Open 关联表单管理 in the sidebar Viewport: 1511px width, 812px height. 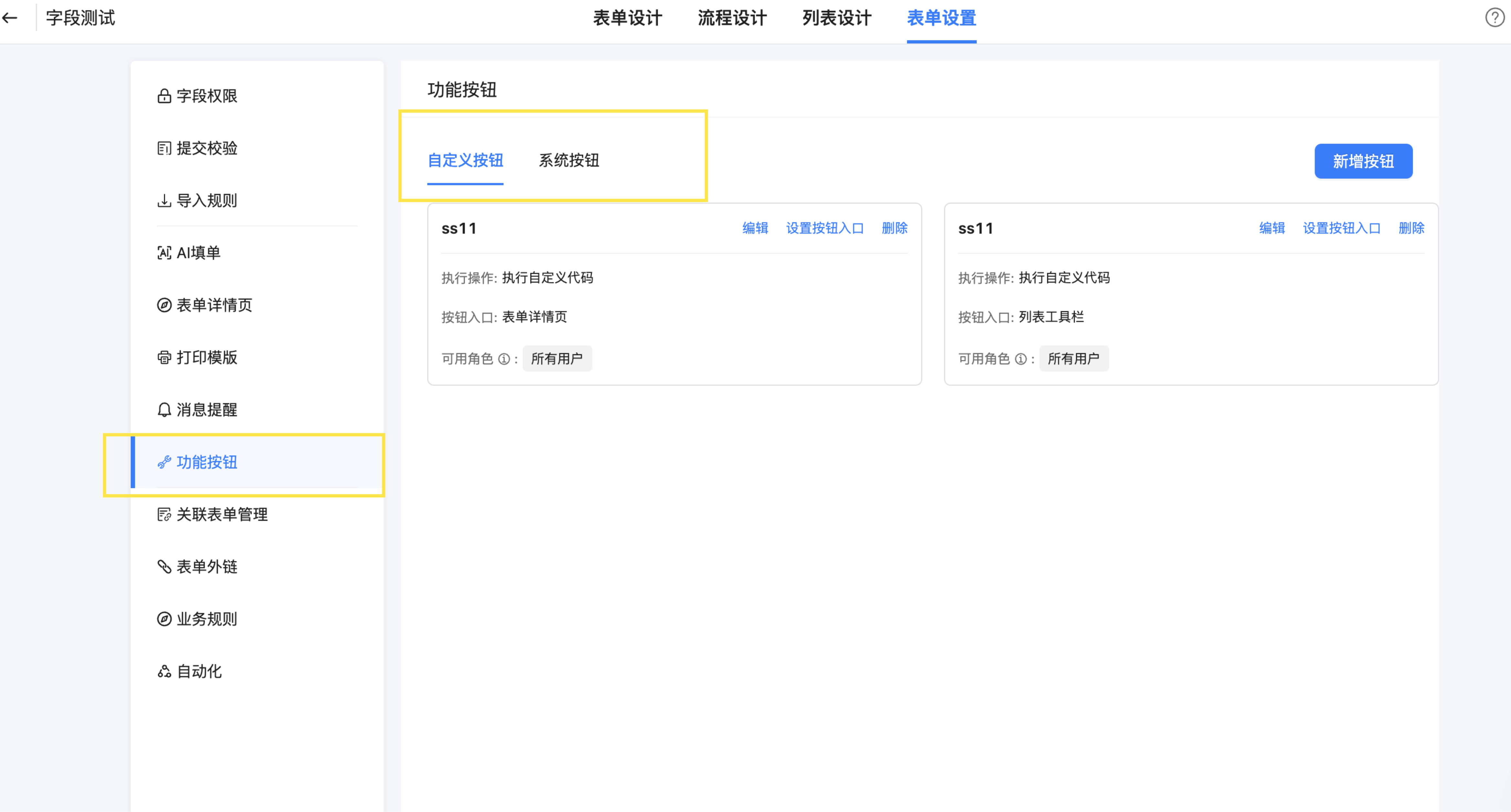[222, 515]
